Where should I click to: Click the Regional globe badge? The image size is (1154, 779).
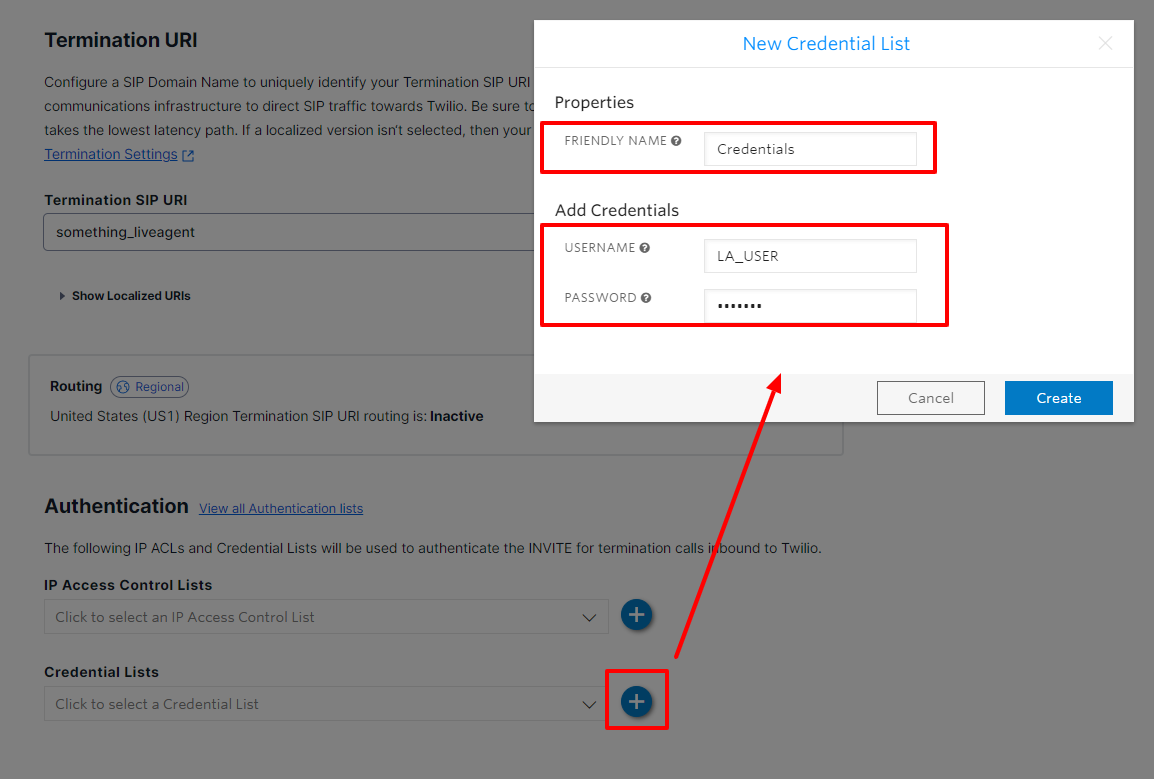pyautogui.click(x=149, y=387)
